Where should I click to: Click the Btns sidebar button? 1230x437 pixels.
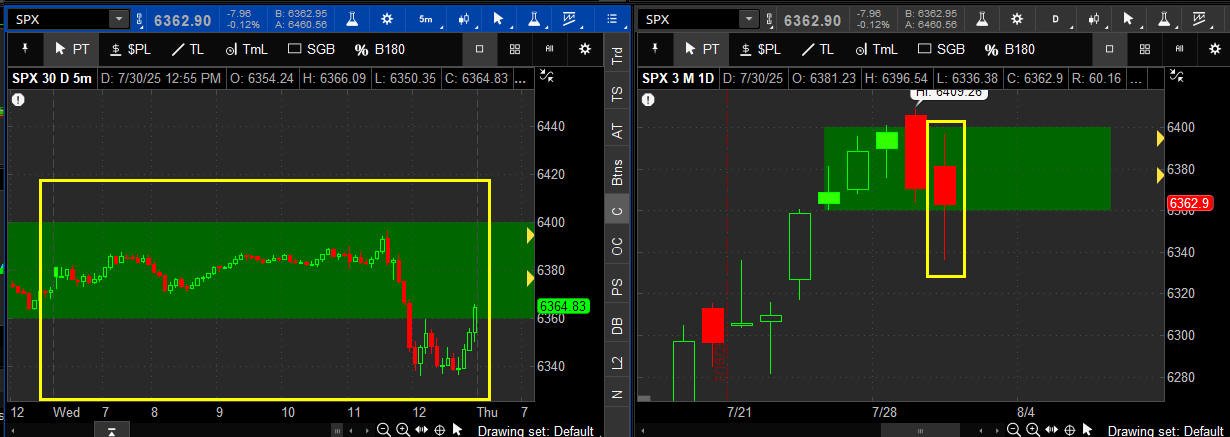click(617, 171)
